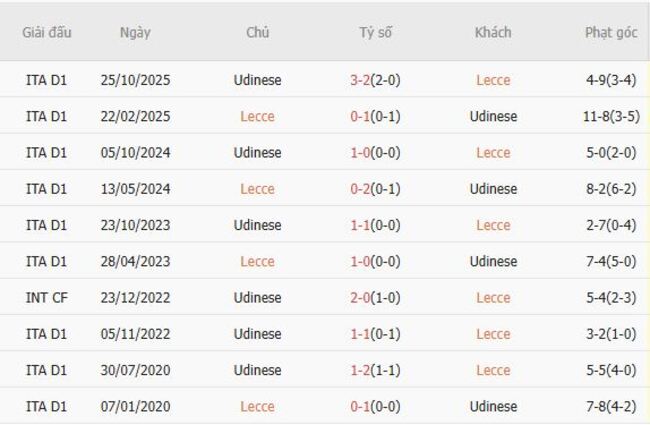Select the Phạt góc column header
The image size is (650, 425).
(610, 32)
